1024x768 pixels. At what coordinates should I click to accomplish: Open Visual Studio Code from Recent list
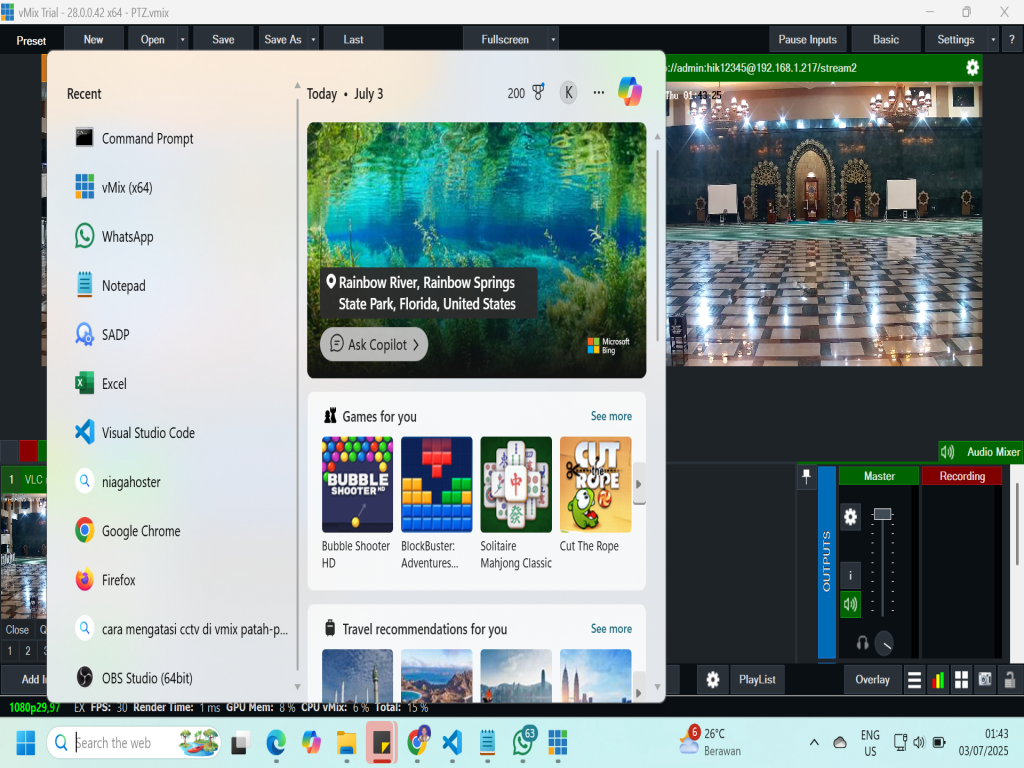(147, 433)
